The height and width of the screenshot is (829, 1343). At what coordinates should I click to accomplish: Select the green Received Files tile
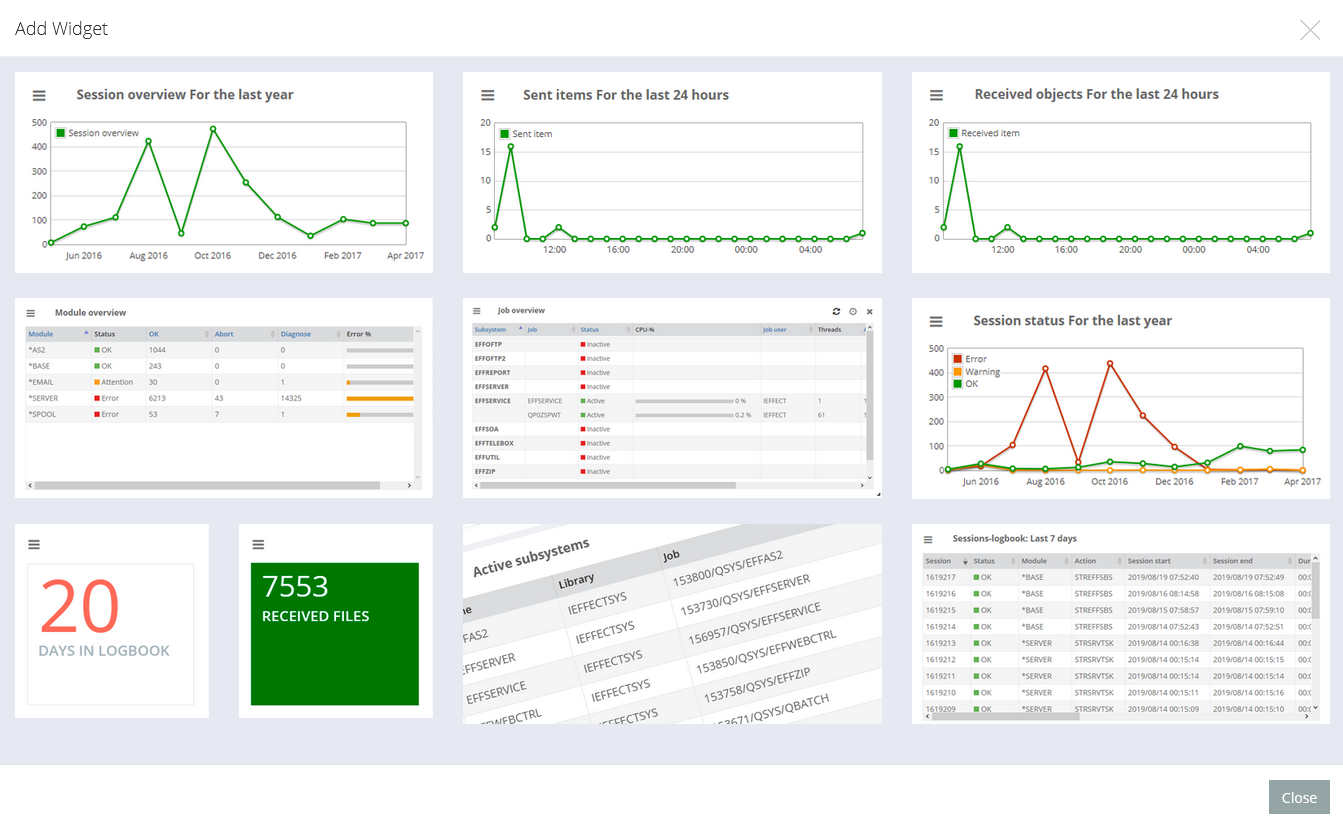coord(334,634)
